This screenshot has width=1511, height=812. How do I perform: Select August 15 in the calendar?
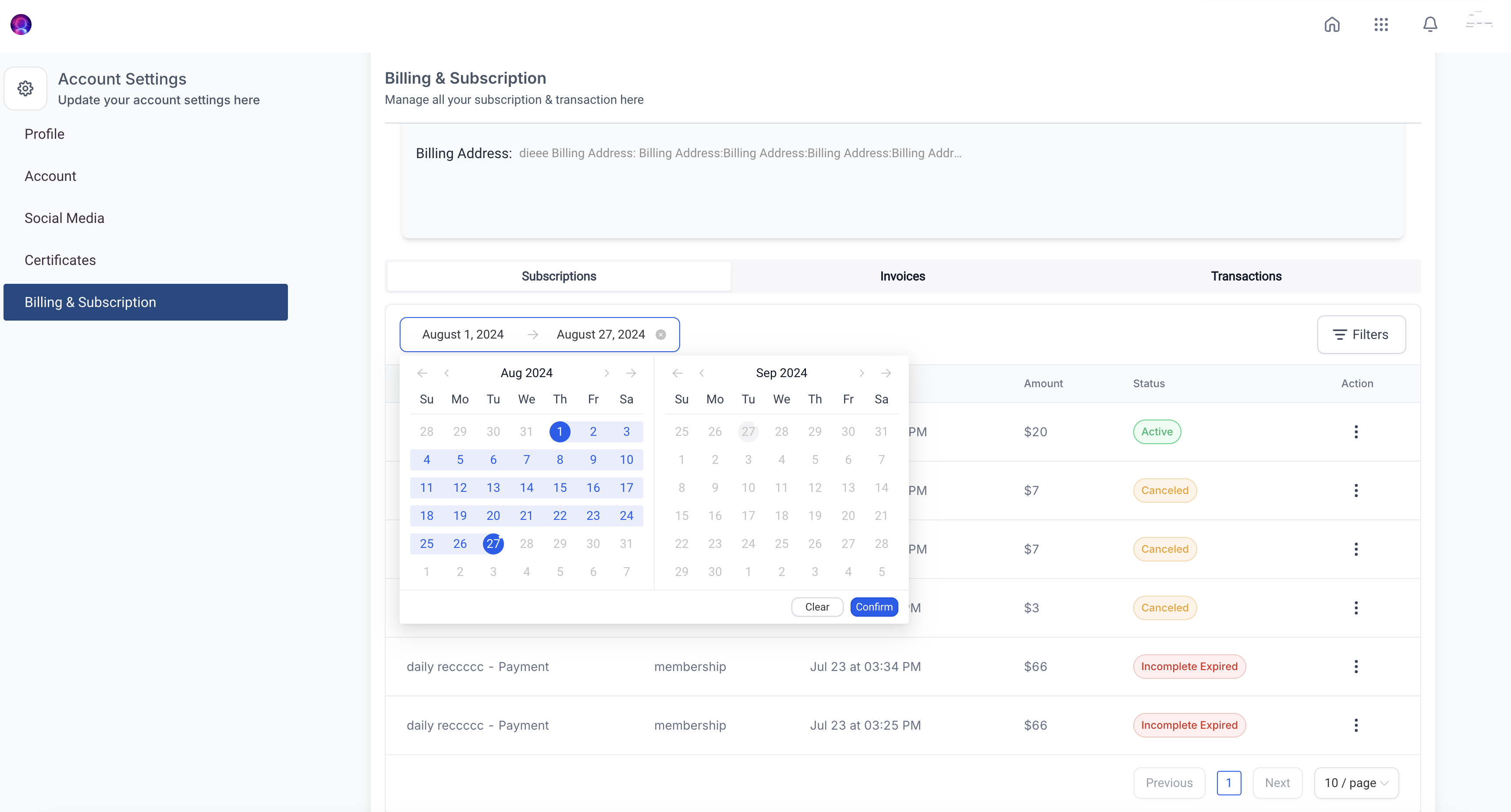560,488
